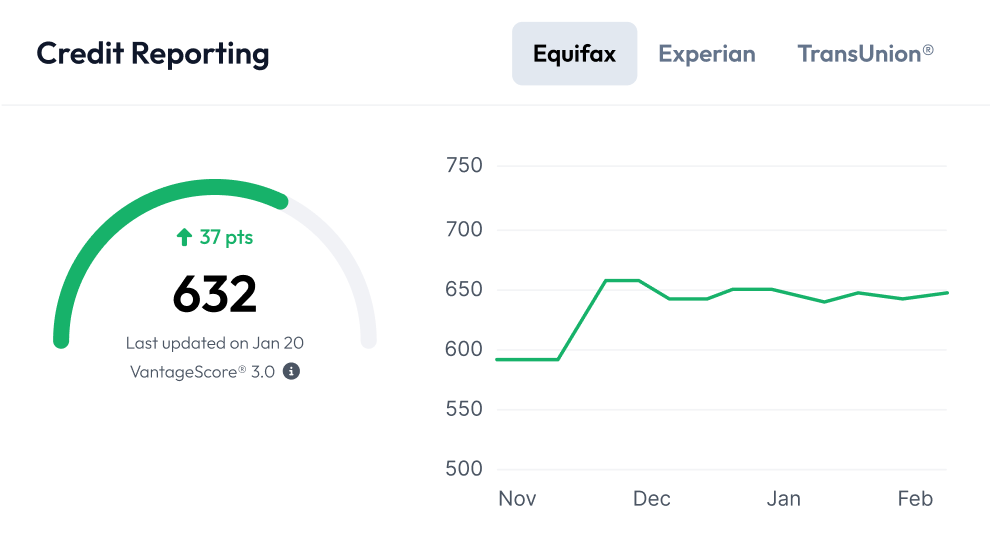The width and height of the screenshot is (990, 556).
Task: Click the 750 y-axis label
Action: [x=463, y=165]
